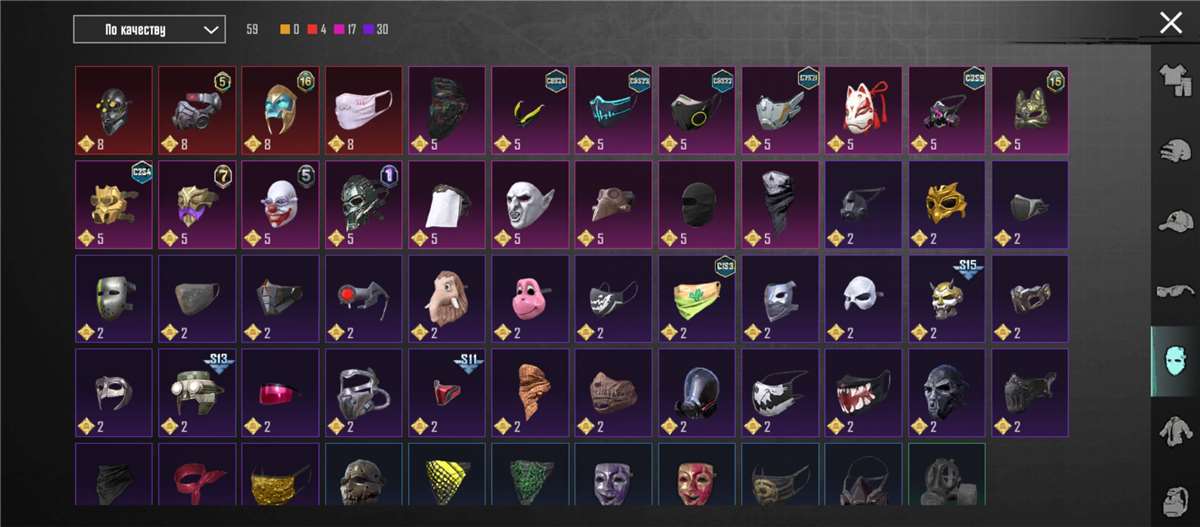
Task: Choose the green cactus bandana mask
Action: 697,297
